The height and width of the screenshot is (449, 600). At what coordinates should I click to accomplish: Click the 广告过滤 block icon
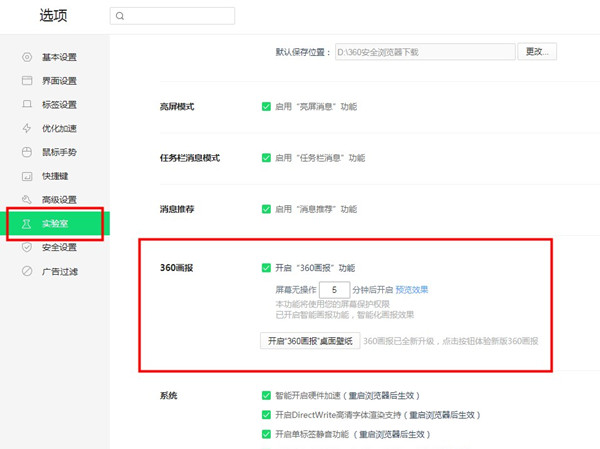pos(27,271)
